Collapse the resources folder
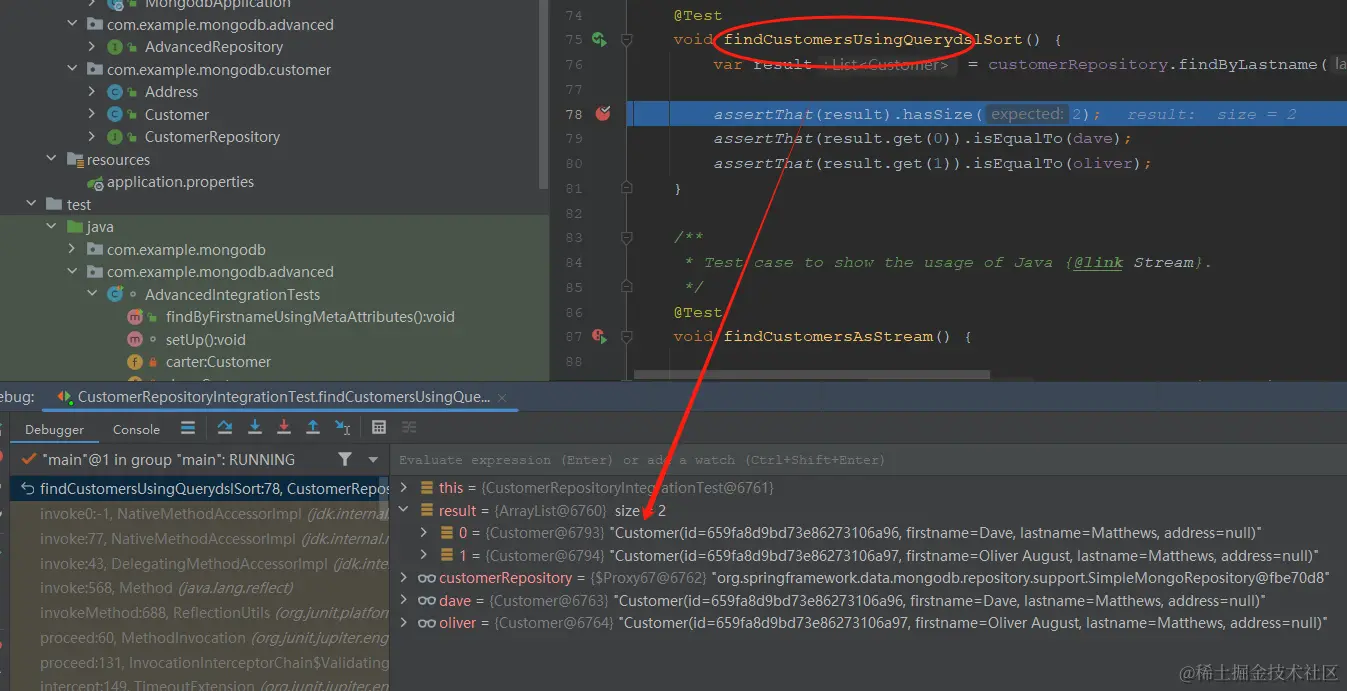 (x=52, y=160)
